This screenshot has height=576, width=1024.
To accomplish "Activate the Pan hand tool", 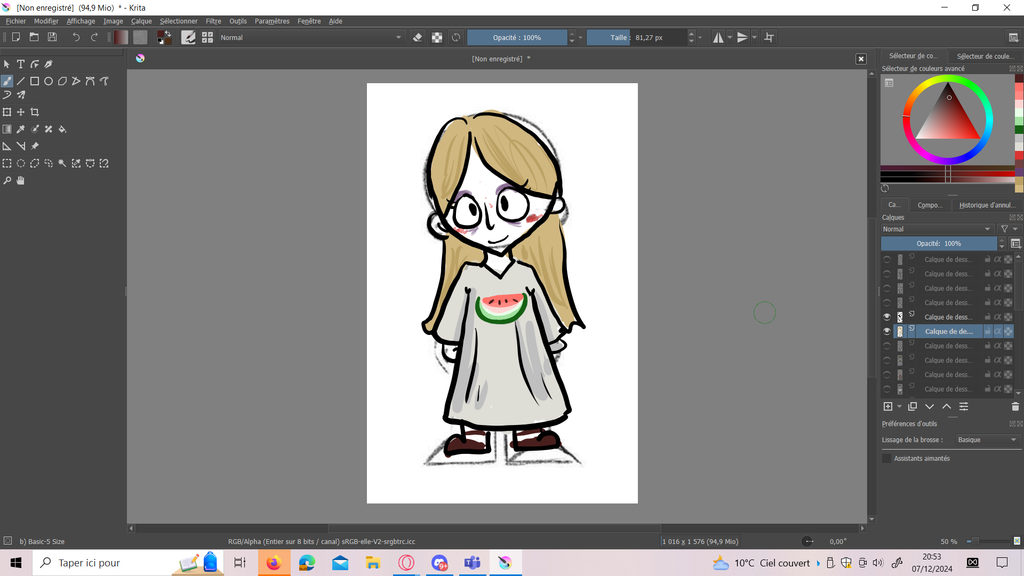I will 20,181.
